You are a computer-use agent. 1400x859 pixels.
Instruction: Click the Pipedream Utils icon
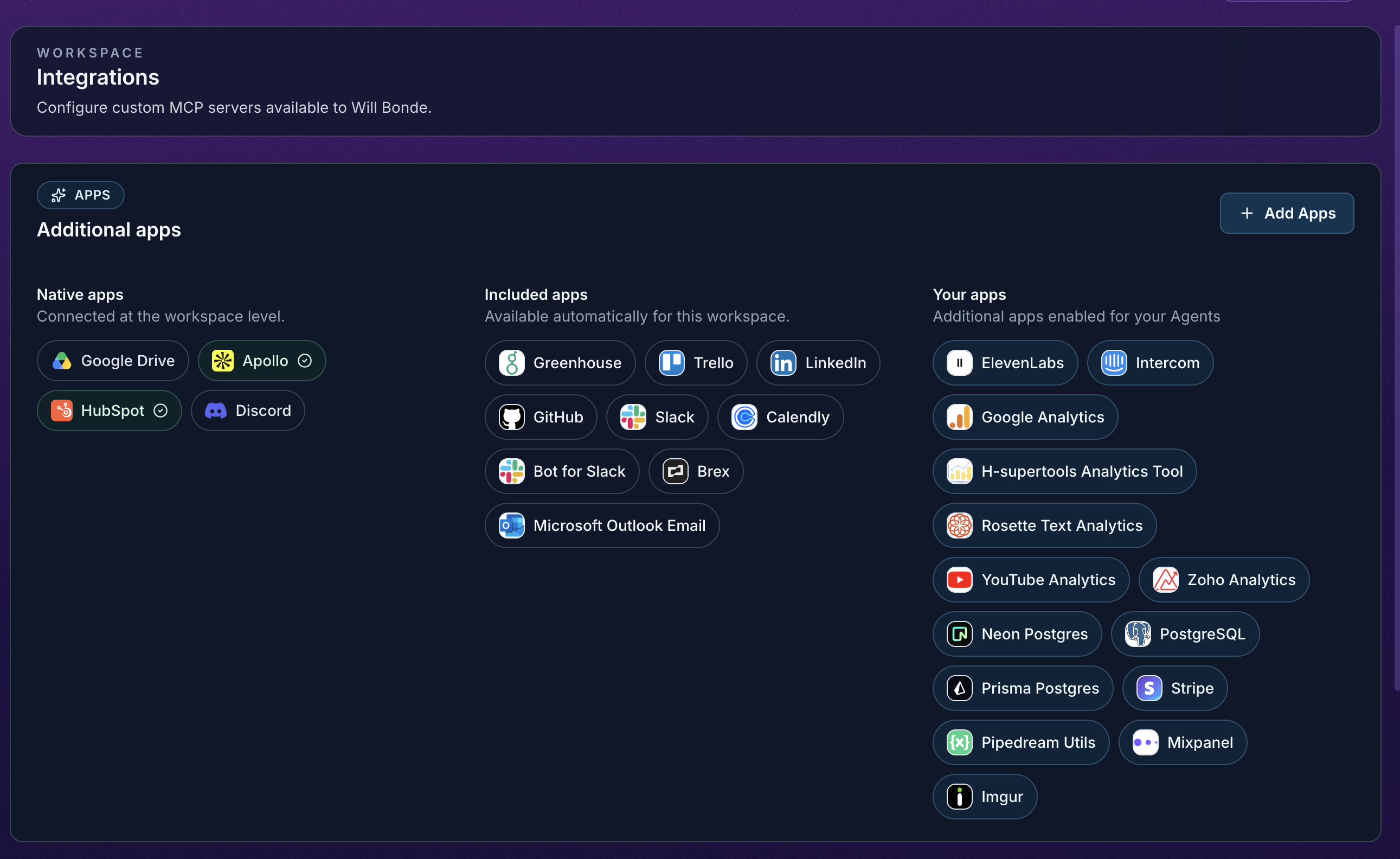960,742
